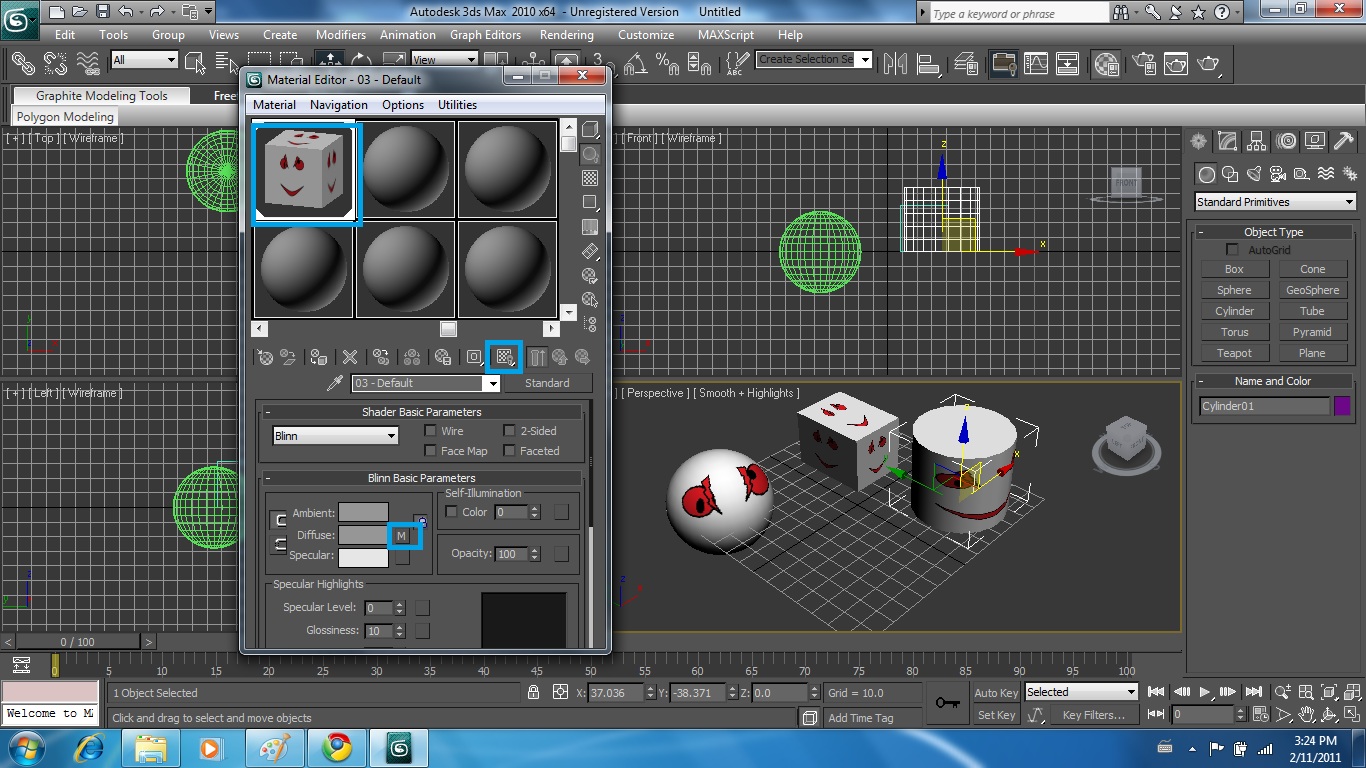Open Utilities menu in Material Editor
The width and height of the screenshot is (1366, 768).
click(458, 105)
